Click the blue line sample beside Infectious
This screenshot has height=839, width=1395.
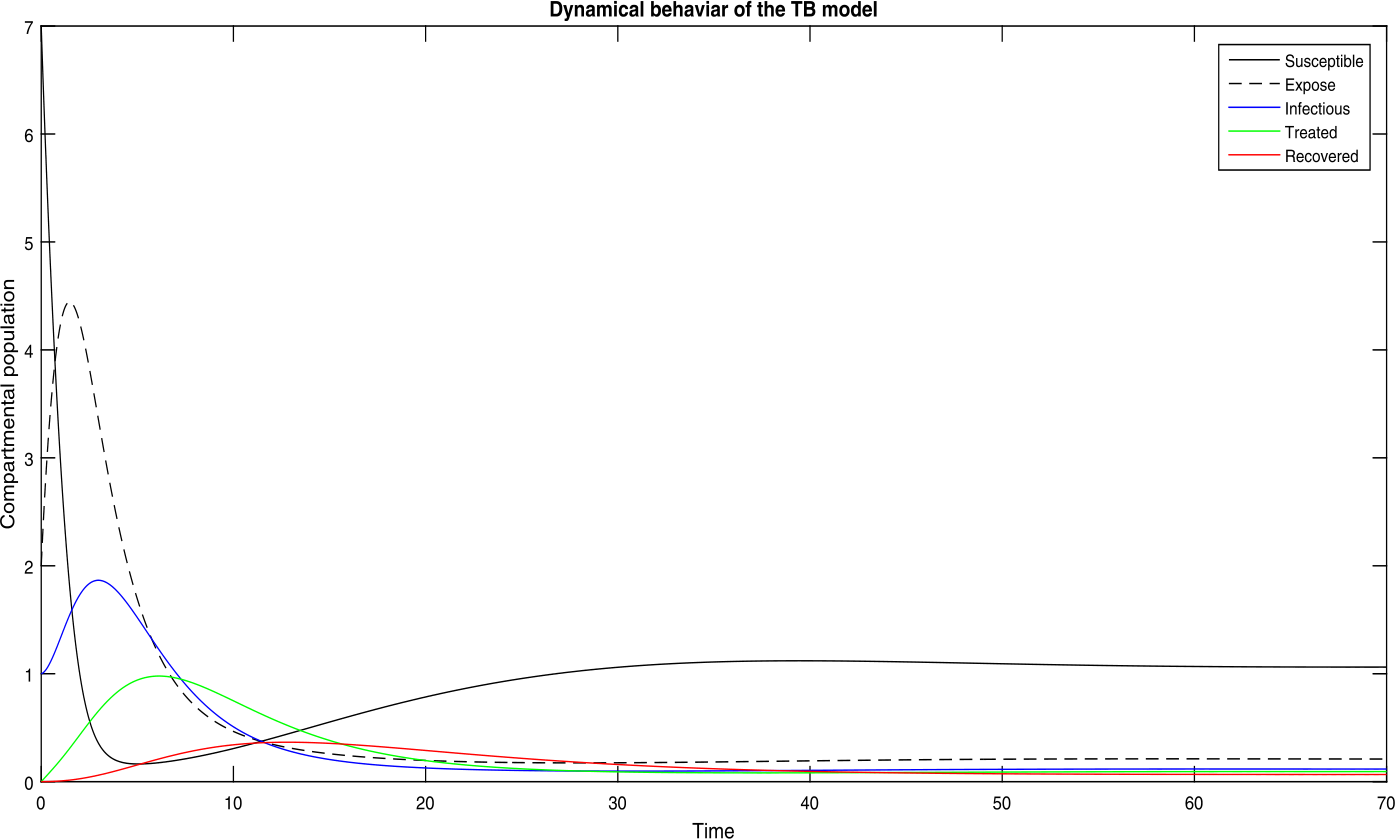click(x=1253, y=109)
